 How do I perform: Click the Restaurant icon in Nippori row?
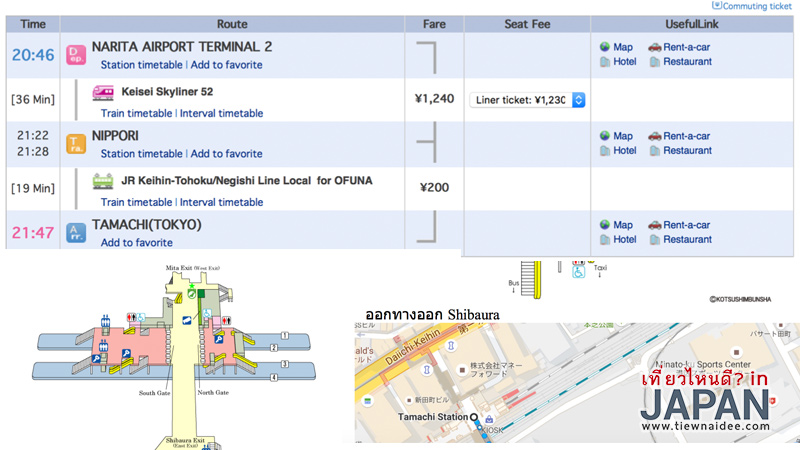point(655,151)
